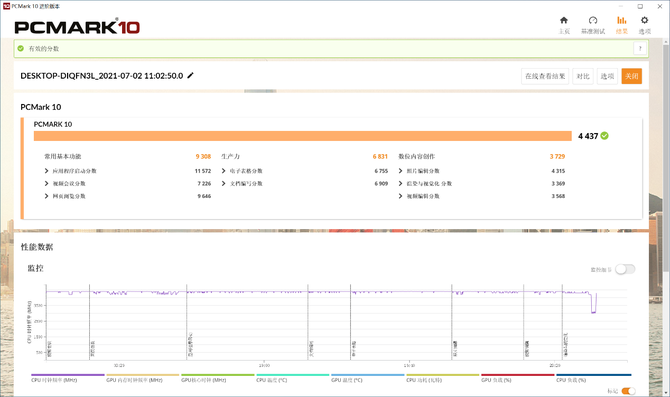Toggle the markers switch below the chart
Viewport: 670px width, 397px height.
tap(629, 391)
